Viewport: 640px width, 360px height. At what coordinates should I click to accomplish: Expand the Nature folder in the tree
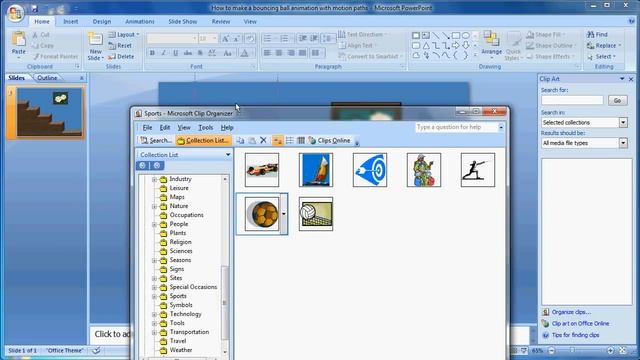click(x=155, y=206)
